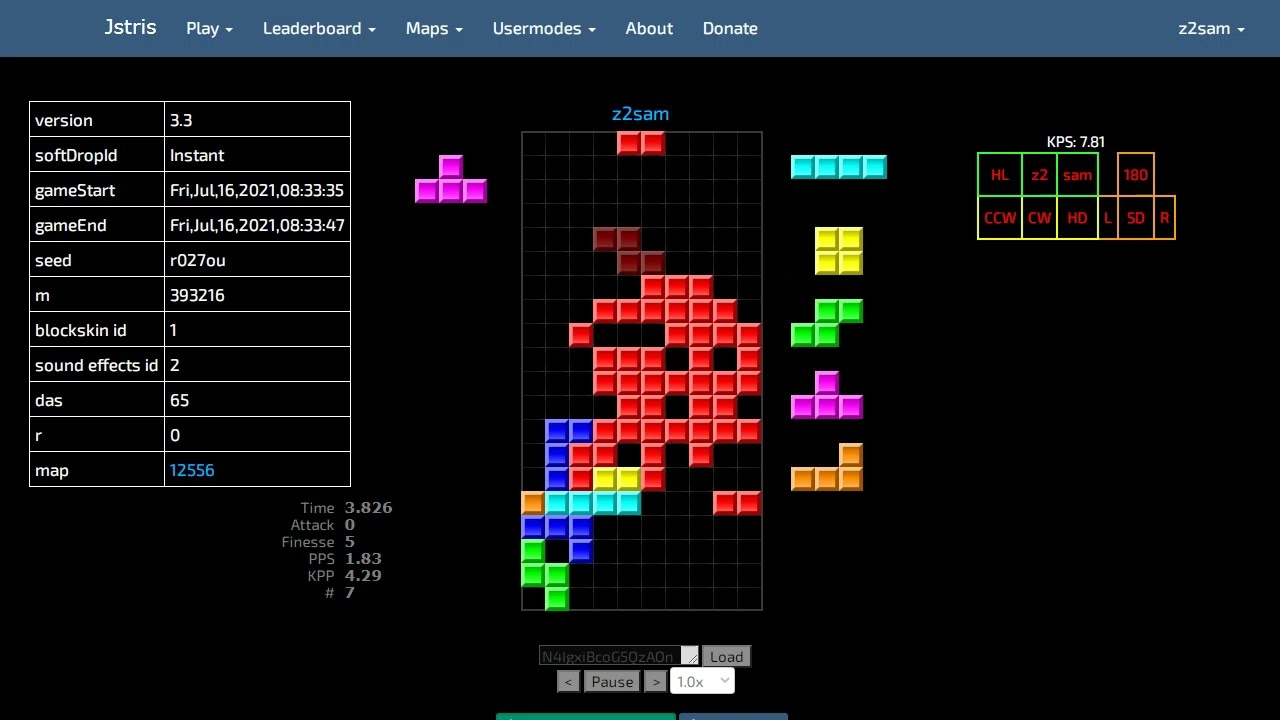Image resolution: width=1280 pixels, height=720 pixels.
Task: Step forward with the > button
Action: [655, 682]
